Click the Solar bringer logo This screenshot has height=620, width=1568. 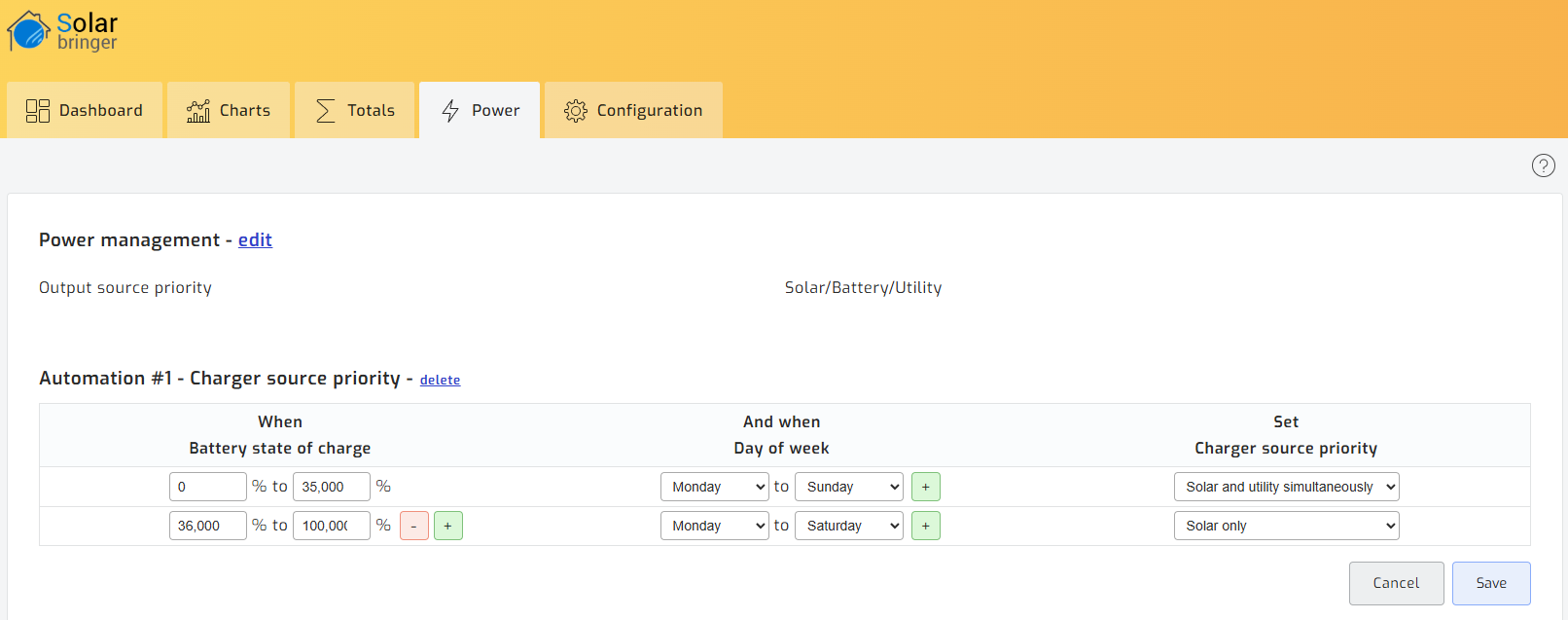pos(63,31)
